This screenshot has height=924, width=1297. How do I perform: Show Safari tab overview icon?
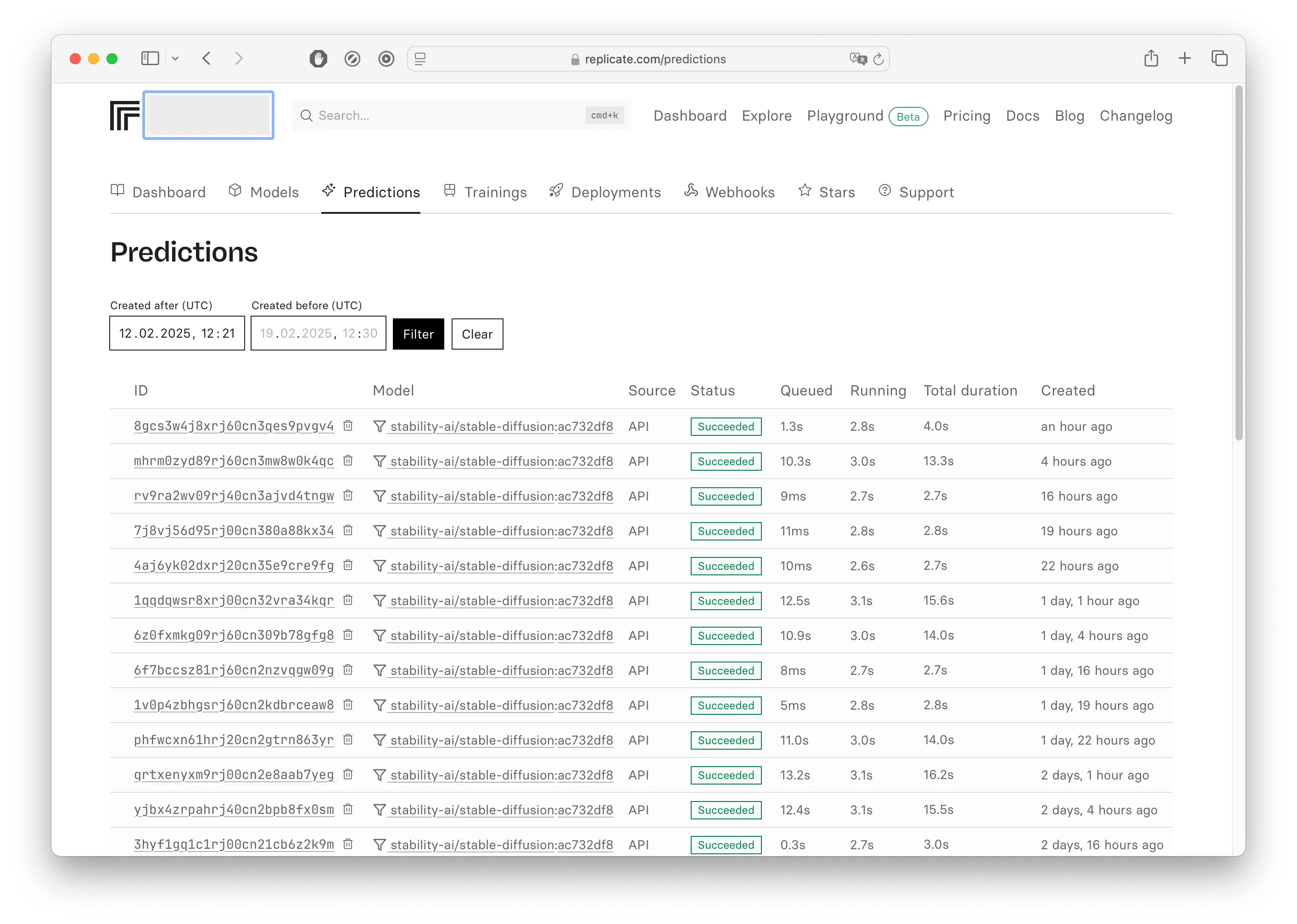tap(1219, 59)
